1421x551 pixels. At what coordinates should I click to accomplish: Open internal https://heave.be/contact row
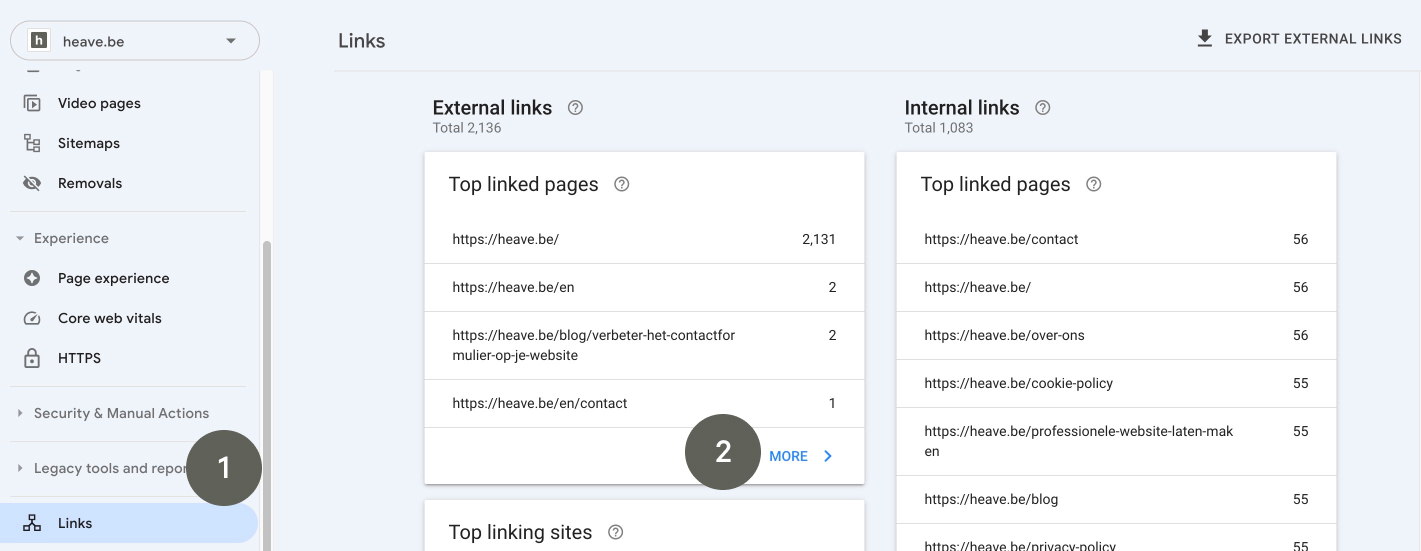click(x=1116, y=239)
